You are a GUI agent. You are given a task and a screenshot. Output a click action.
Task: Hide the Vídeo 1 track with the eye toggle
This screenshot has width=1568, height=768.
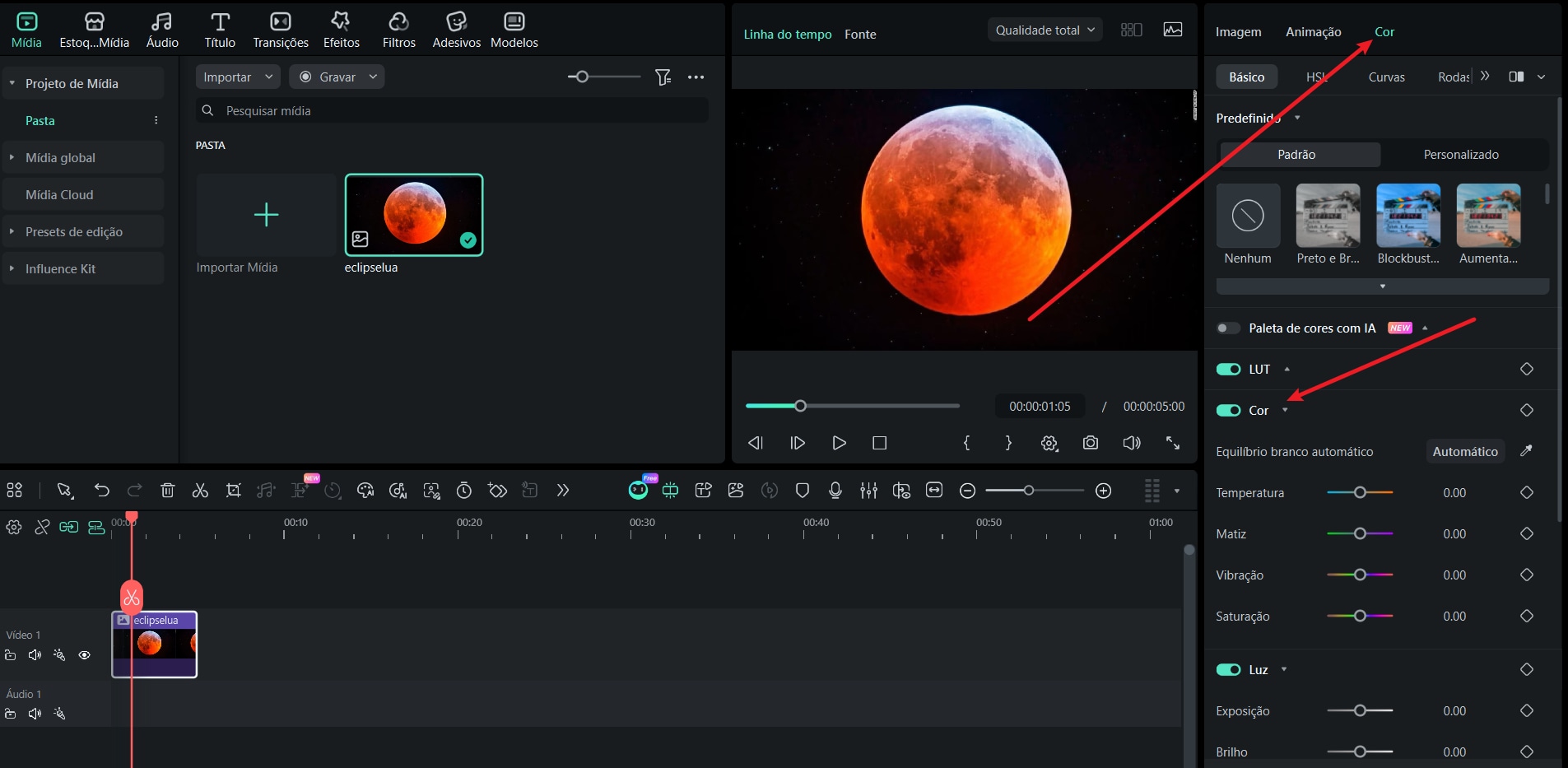point(85,654)
